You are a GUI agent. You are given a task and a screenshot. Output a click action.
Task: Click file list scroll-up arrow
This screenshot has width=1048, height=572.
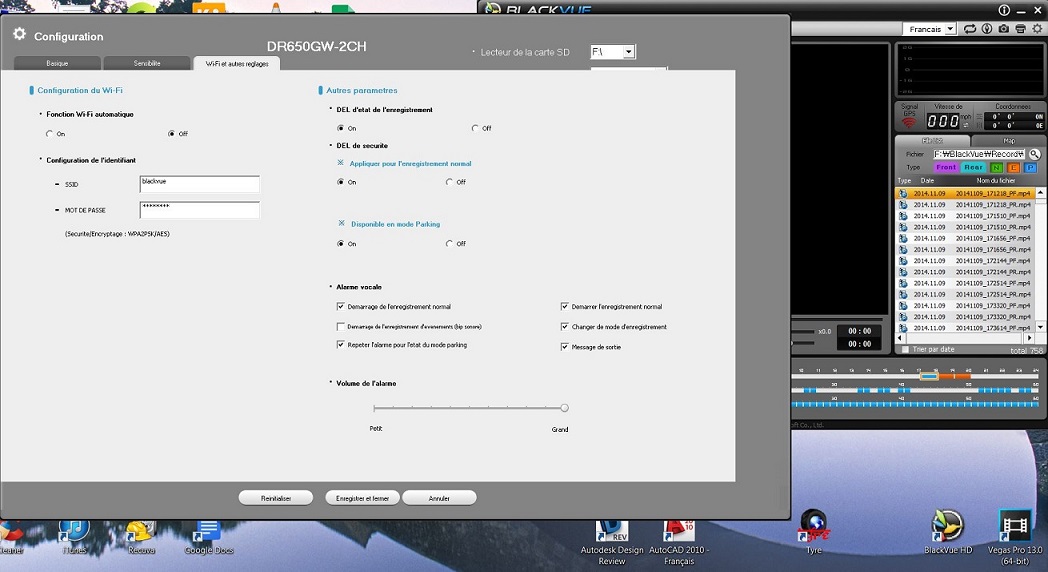[x=1040, y=192]
